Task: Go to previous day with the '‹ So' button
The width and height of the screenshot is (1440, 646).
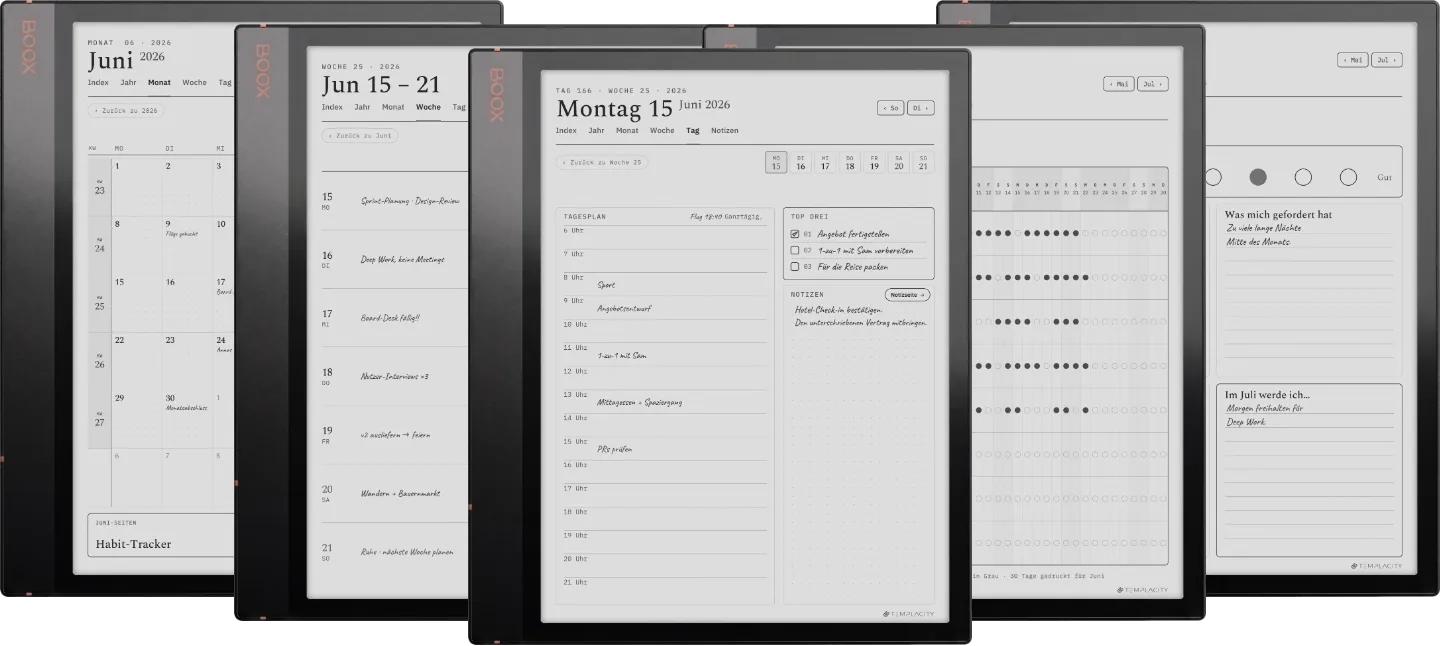Action: point(890,108)
